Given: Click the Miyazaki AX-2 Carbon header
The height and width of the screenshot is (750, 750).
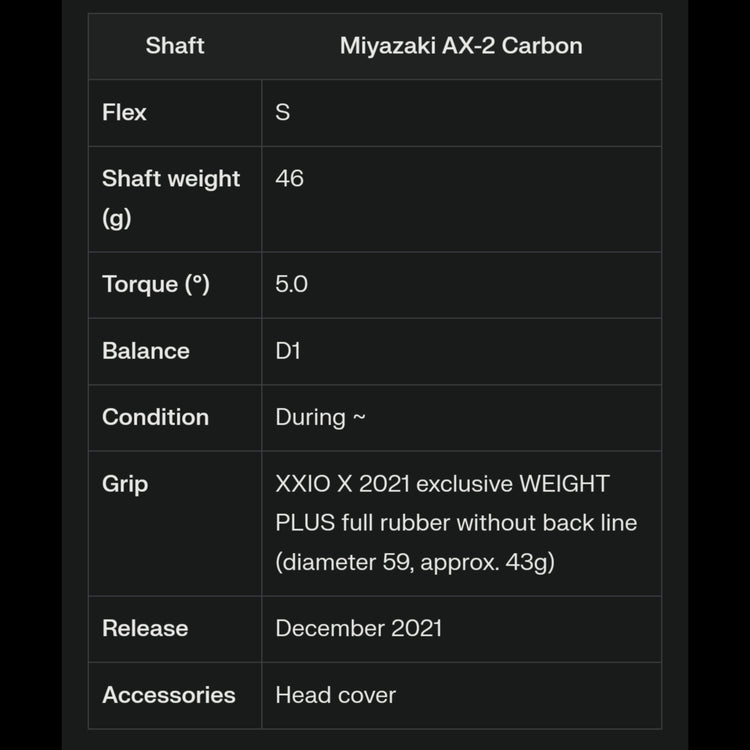Looking at the screenshot, I should [461, 46].
